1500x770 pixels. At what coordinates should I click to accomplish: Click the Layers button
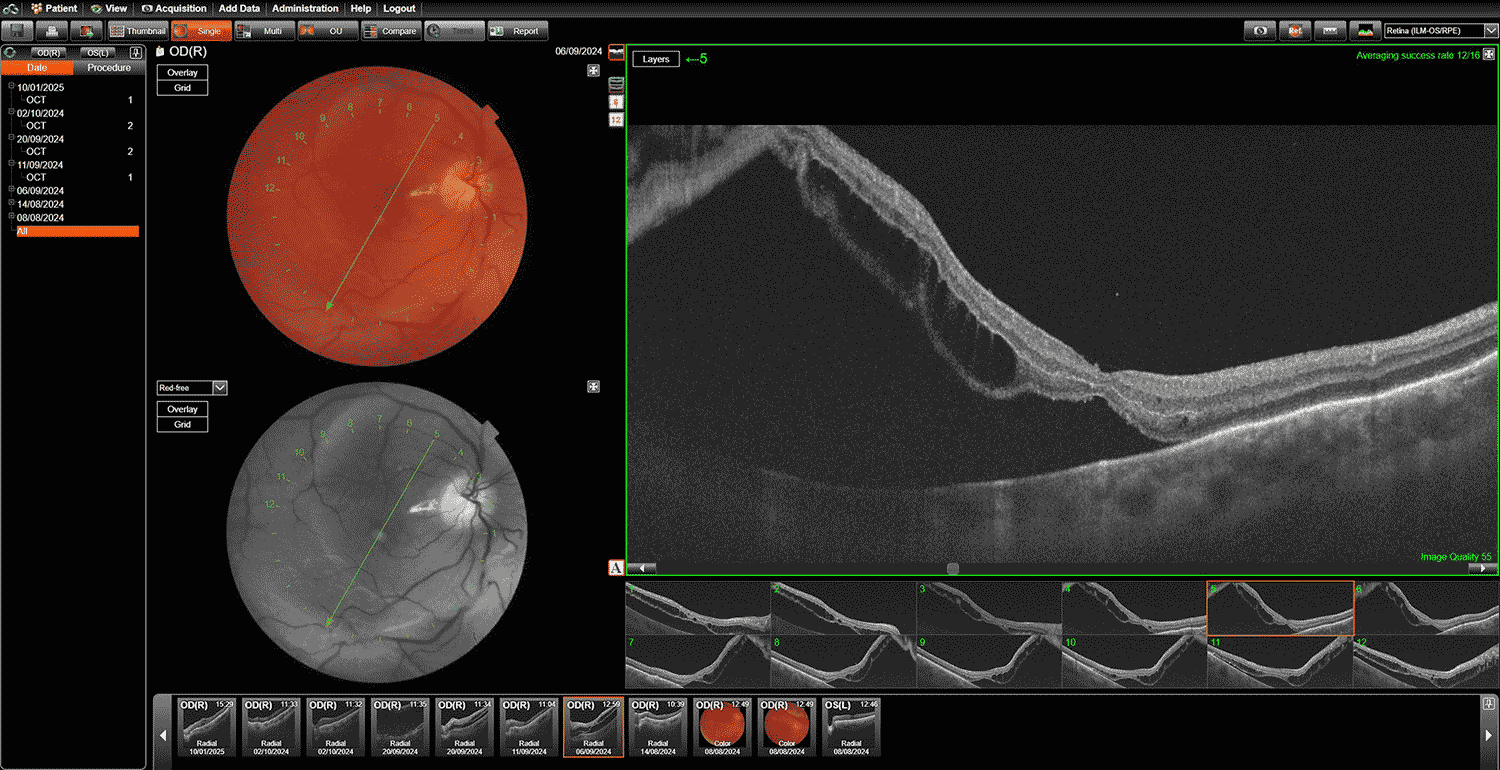coord(656,59)
